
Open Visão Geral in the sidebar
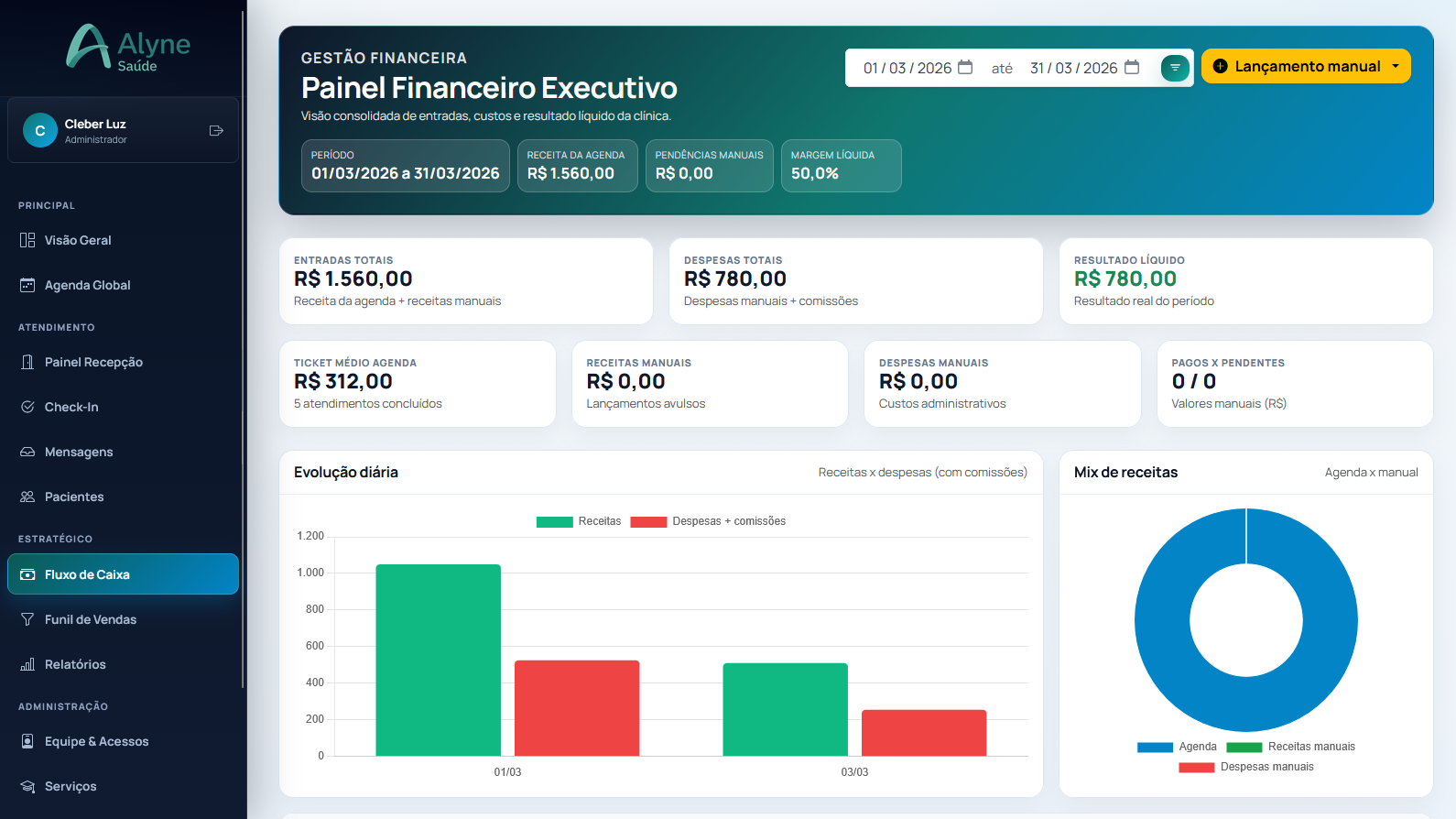point(78,240)
